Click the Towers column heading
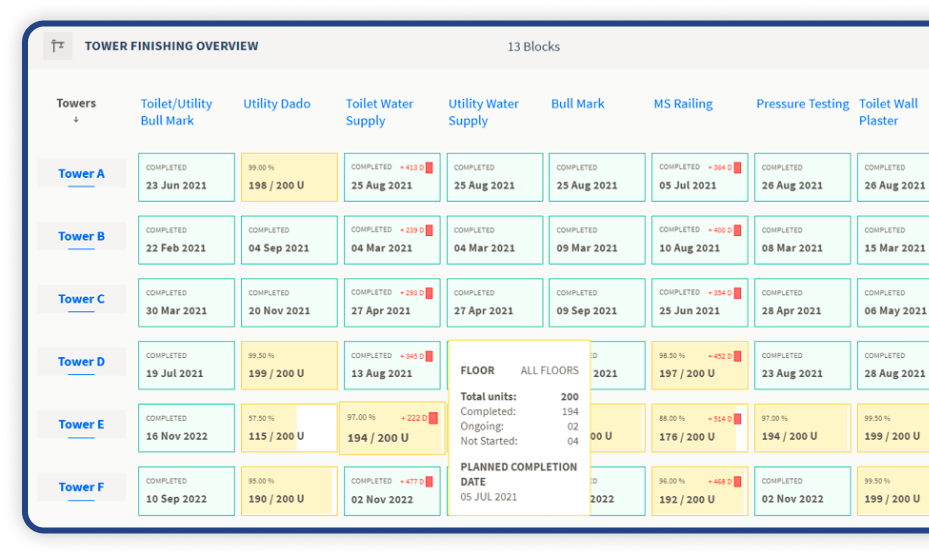Screen dimensions: 929x553 [x=76, y=103]
